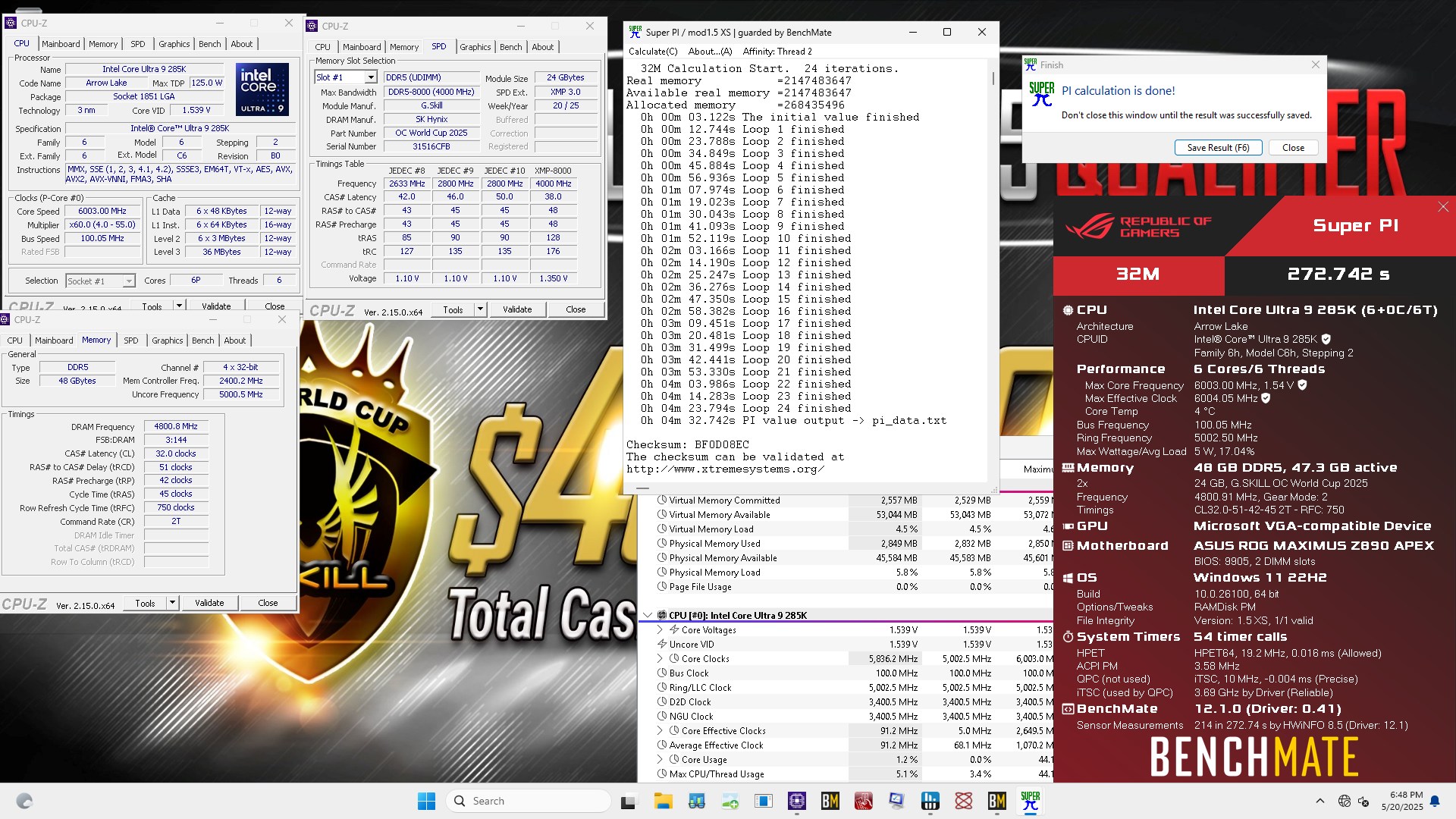Screen dimensions: 1456x819
Task: Click the chart-with-glasses taskbar icon
Action: coord(696,801)
